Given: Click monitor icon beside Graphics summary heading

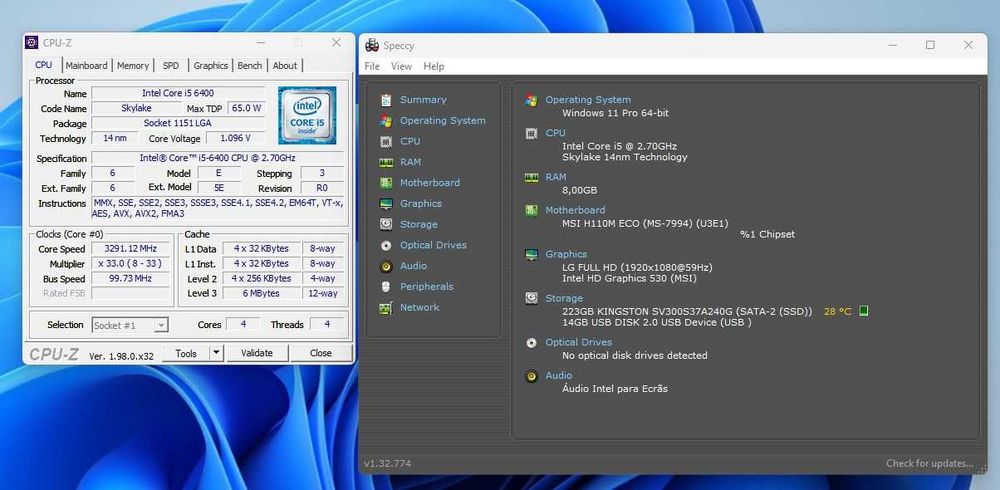Looking at the screenshot, I should click(x=531, y=254).
